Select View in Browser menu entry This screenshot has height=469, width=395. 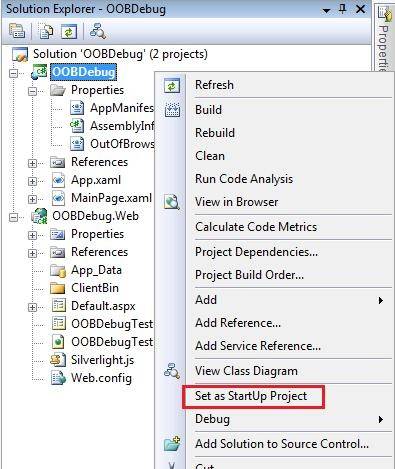(x=236, y=202)
